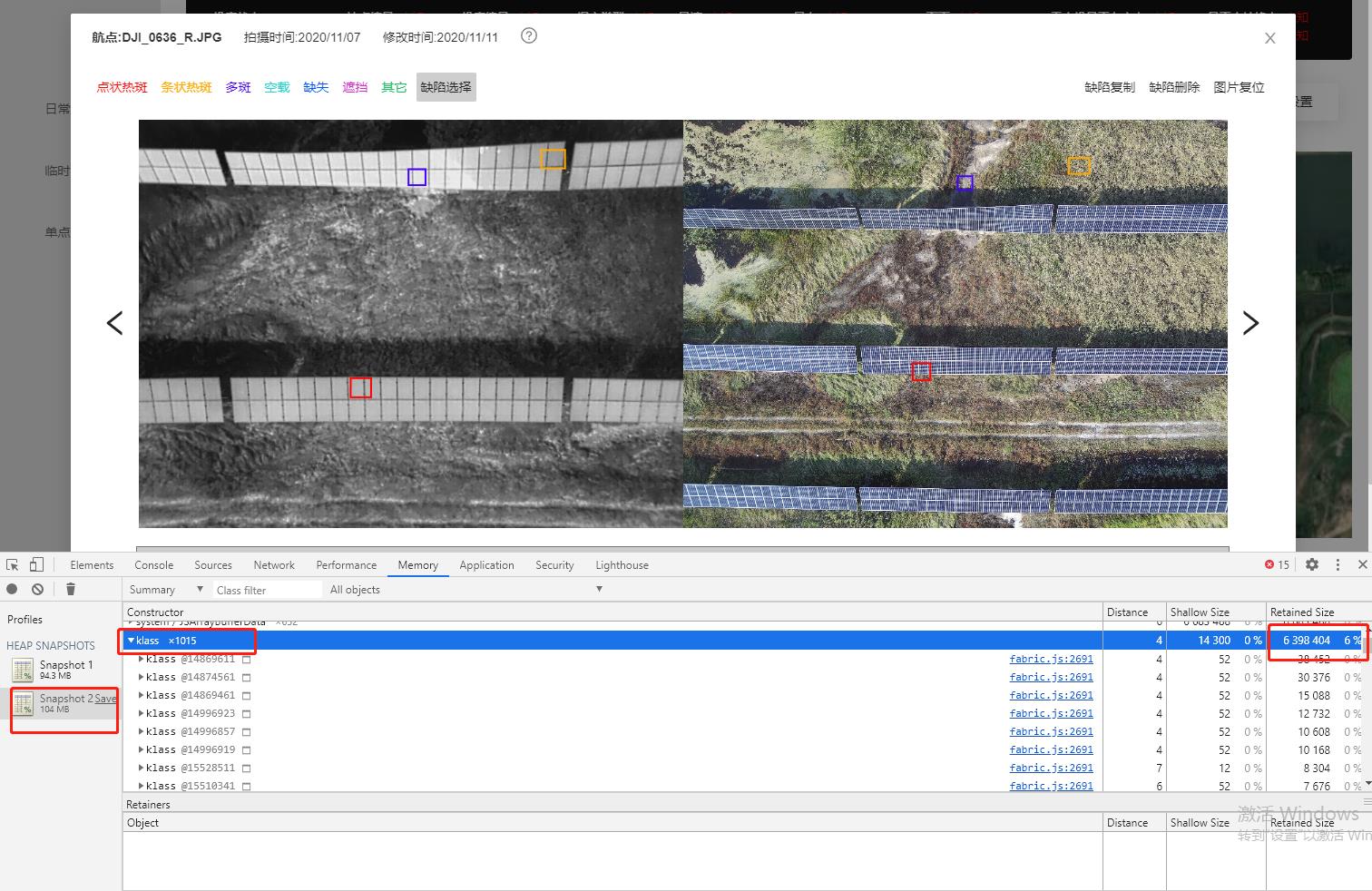Click the help question mark beside the photo title
The width and height of the screenshot is (1372, 891).
tap(528, 36)
